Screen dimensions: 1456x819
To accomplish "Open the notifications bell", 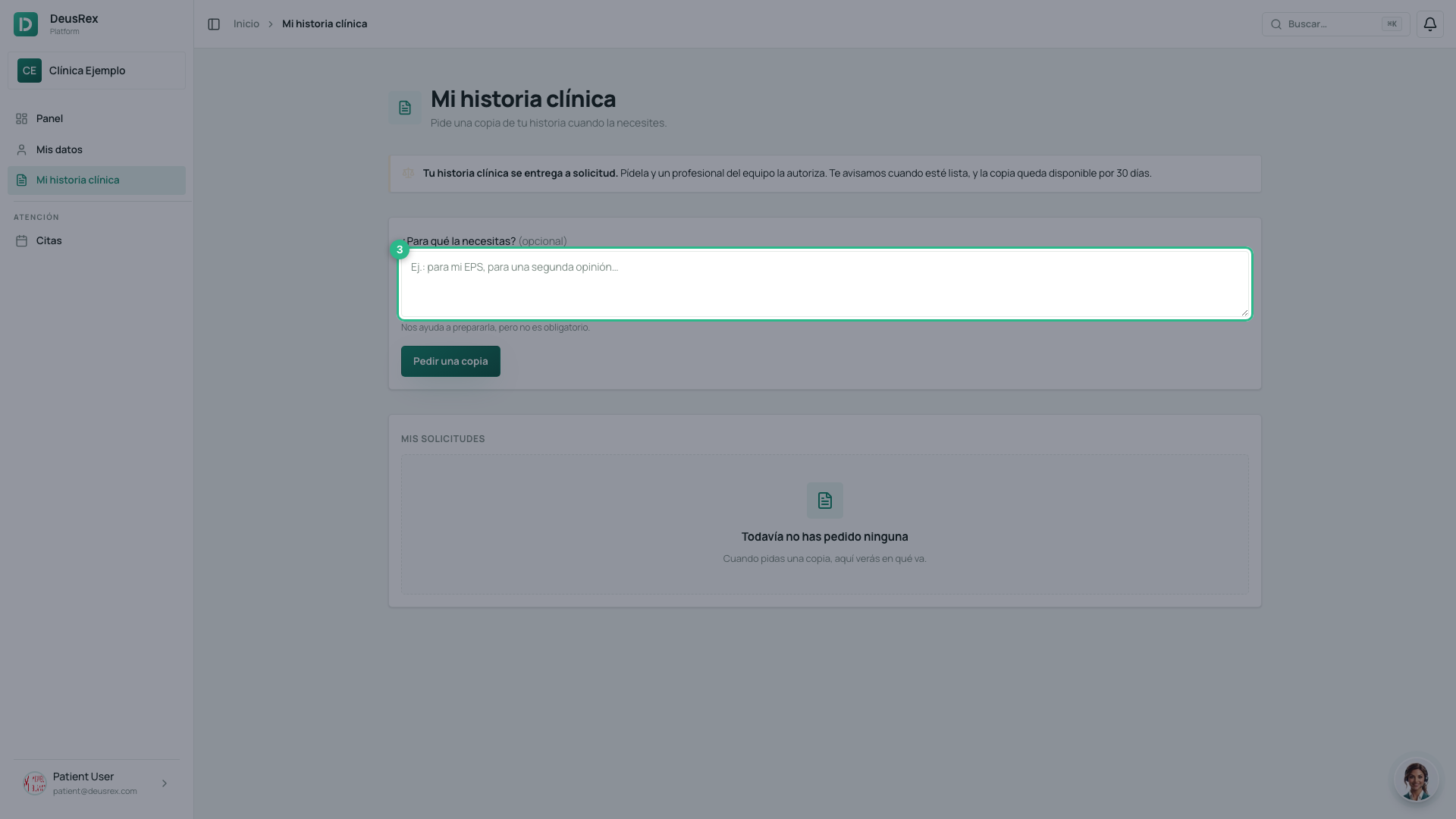I will 1429,24.
